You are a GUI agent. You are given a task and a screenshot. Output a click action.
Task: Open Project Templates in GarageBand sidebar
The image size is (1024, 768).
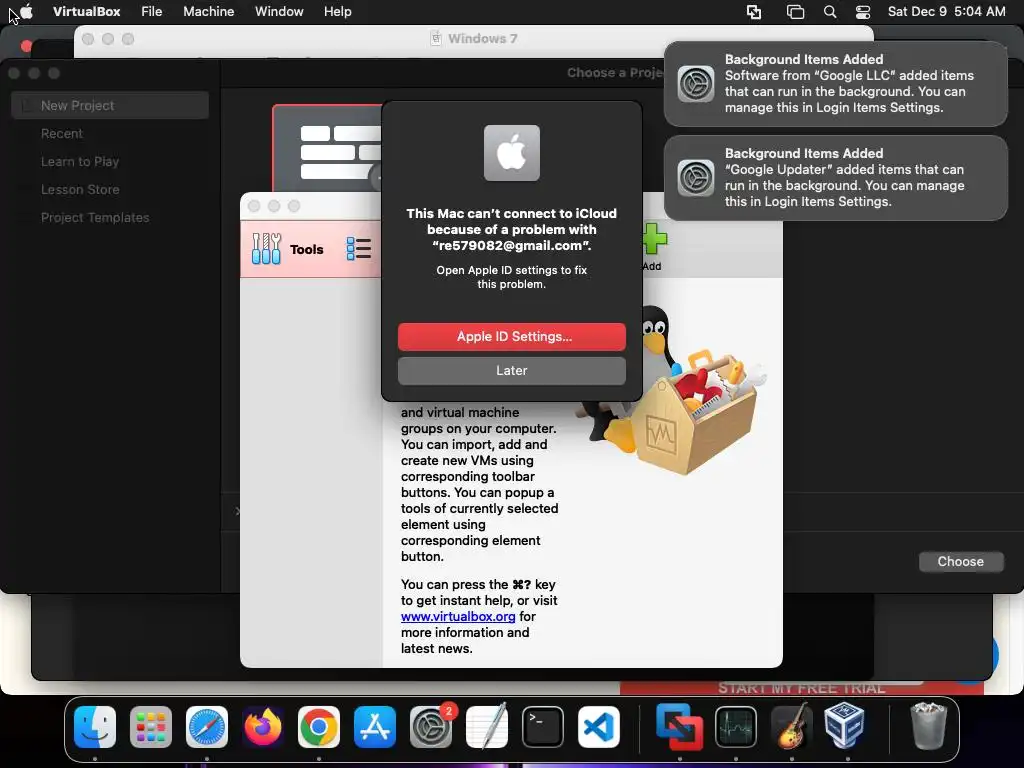tap(95, 217)
